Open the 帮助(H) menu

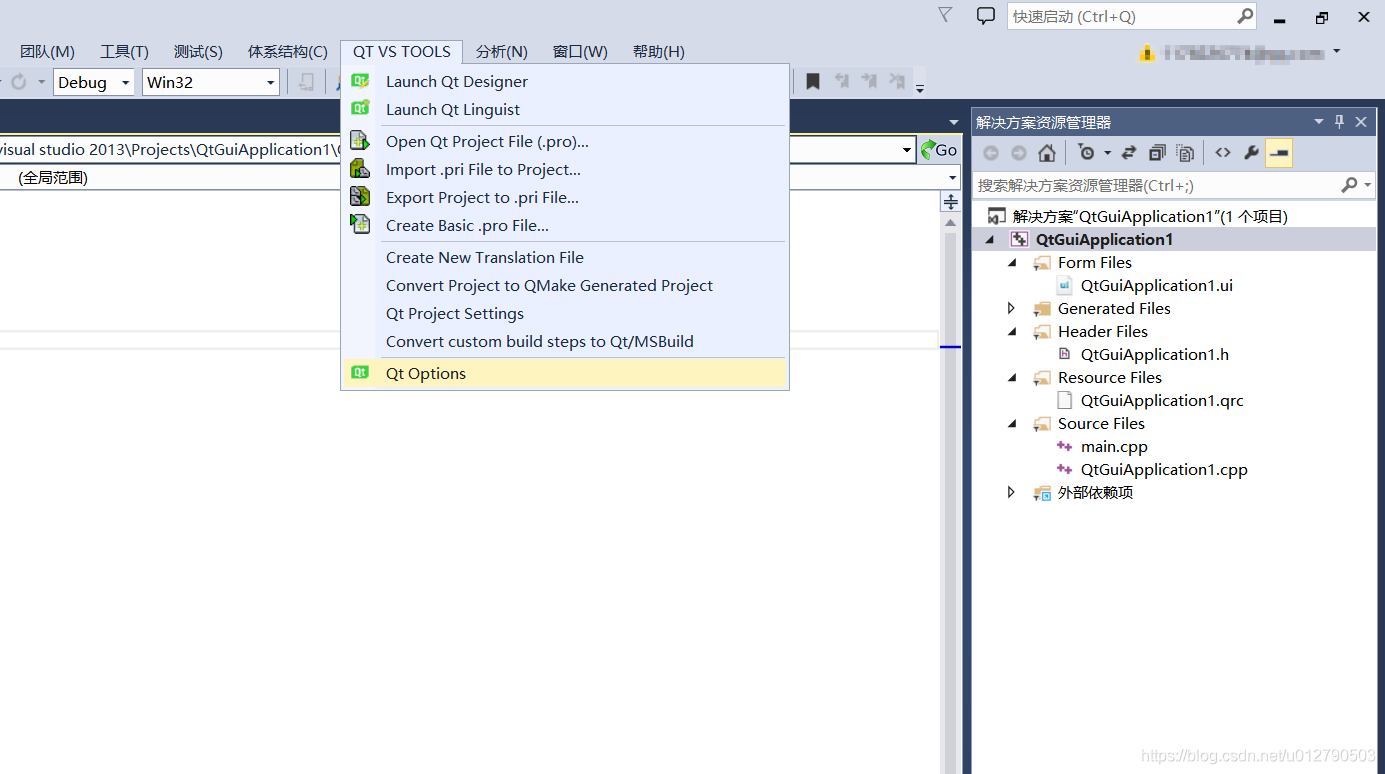click(659, 52)
